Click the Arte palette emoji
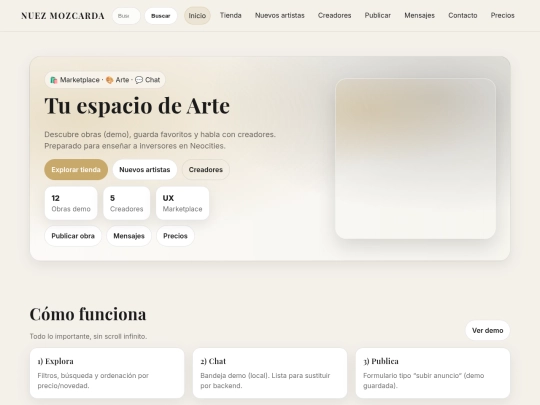This screenshot has width=540, height=405. (110, 80)
